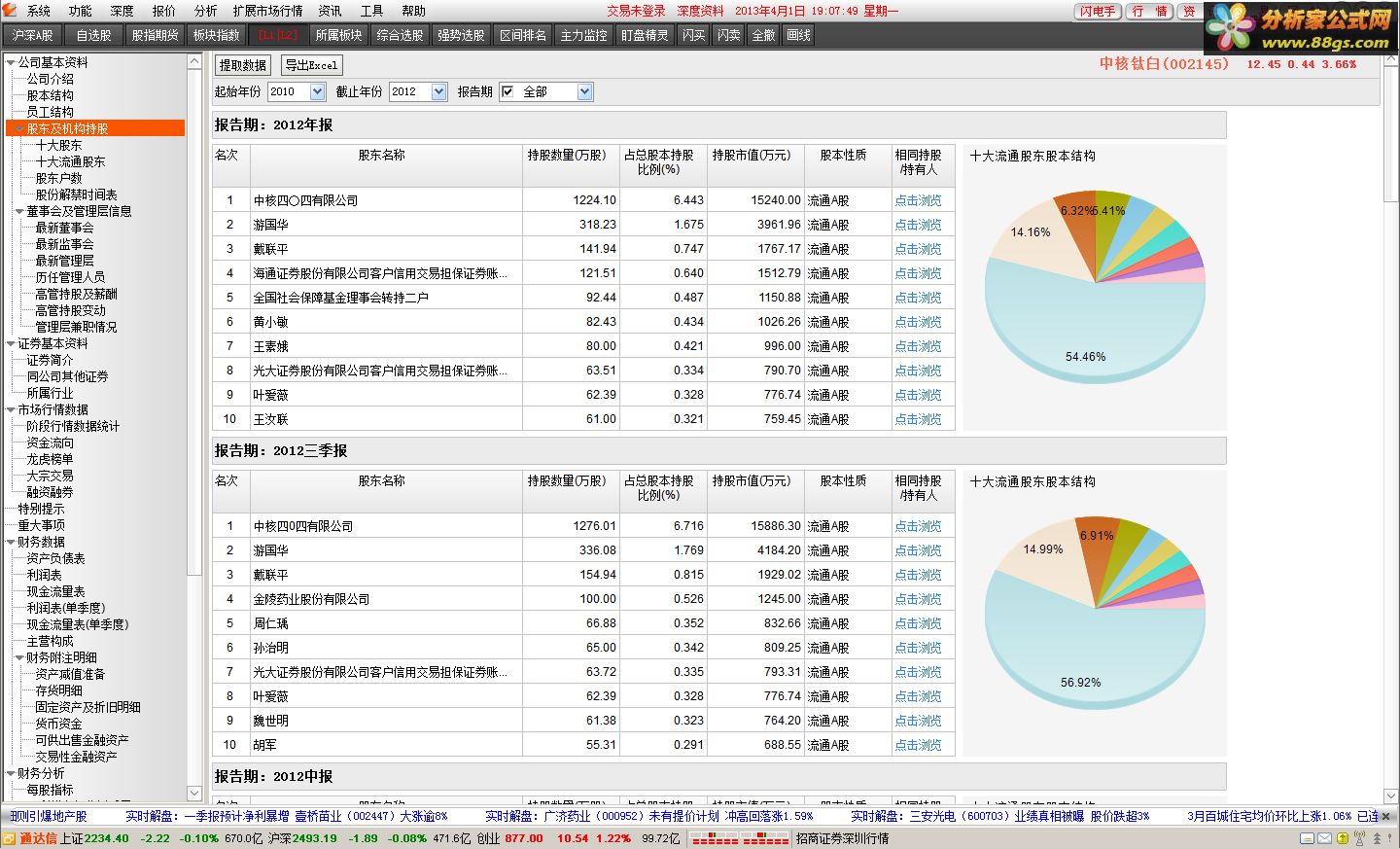Click the main content scroll-down arrow
Viewport: 1400px width, 849px height.
tap(1391, 795)
